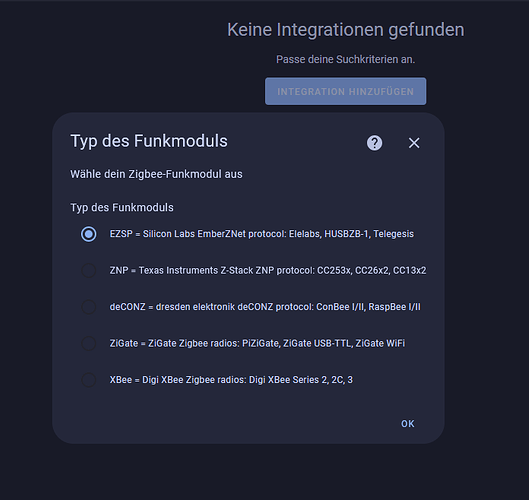
Task: Click the ZNP = Texas Instruments Z-Stack label
Action: tap(268, 270)
